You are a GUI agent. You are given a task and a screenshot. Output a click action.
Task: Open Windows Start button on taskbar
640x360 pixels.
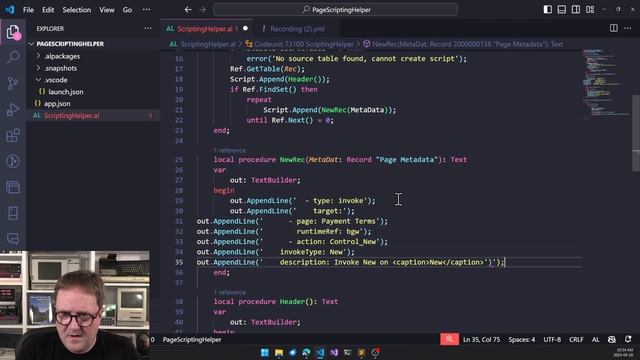coord(265,352)
